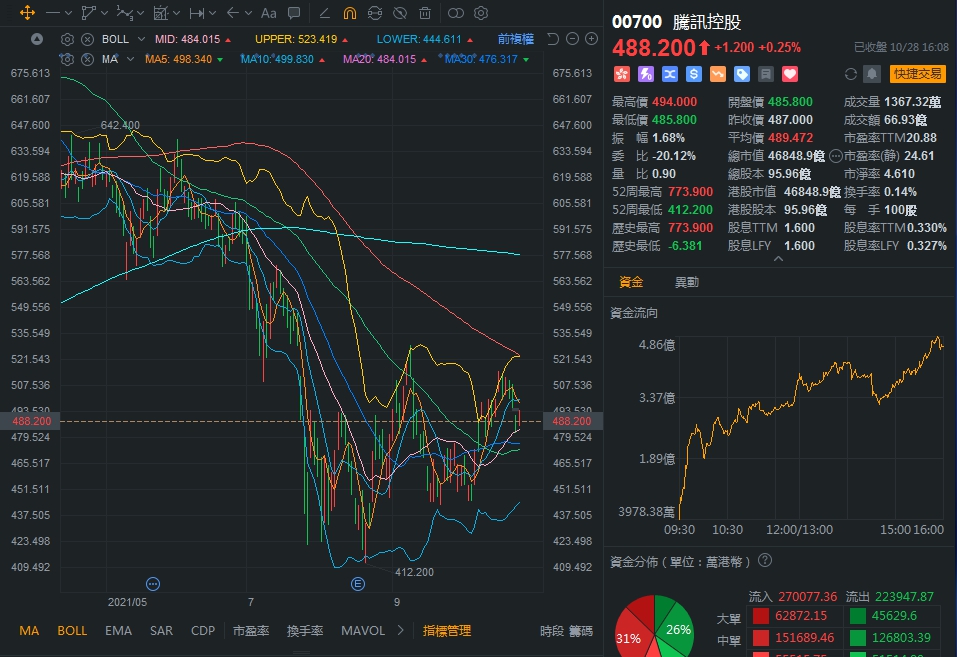This screenshot has width=957, height=657.
Task: Remove the BOLL indicator
Action: click(x=88, y=39)
